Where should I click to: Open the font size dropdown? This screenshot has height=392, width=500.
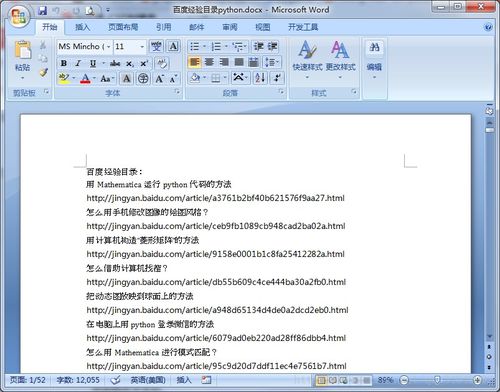[x=142, y=47]
